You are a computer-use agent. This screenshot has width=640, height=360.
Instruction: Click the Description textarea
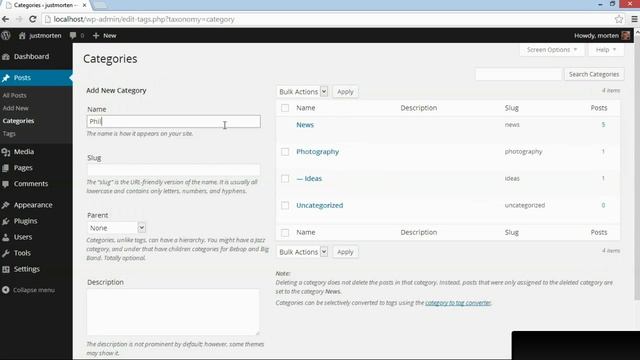point(173,312)
